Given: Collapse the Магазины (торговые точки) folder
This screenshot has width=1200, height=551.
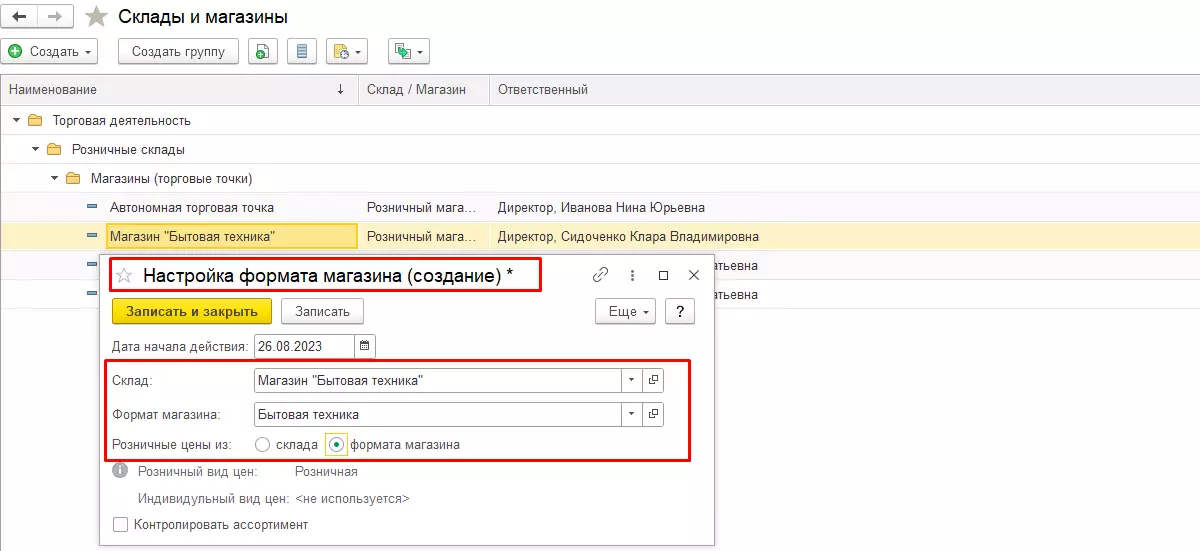Looking at the screenshot, I should point(54,179).
